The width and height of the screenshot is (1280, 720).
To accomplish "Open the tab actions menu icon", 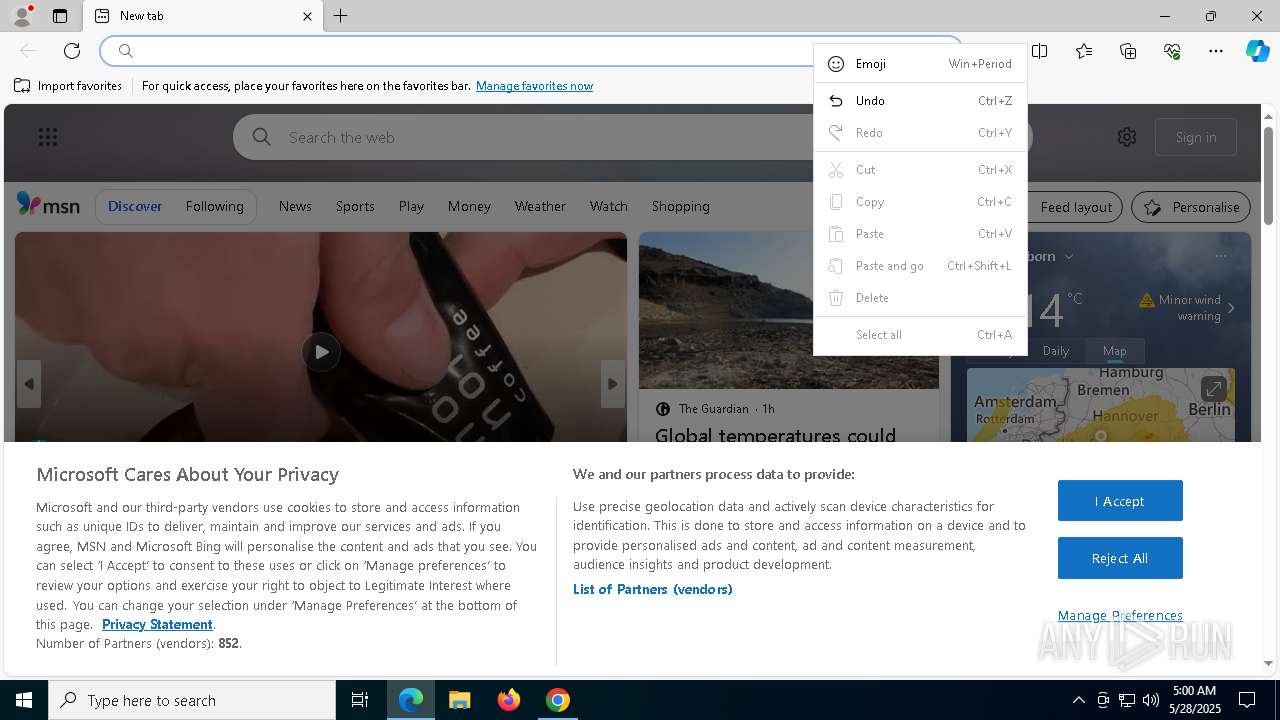I will coord(60,16).
